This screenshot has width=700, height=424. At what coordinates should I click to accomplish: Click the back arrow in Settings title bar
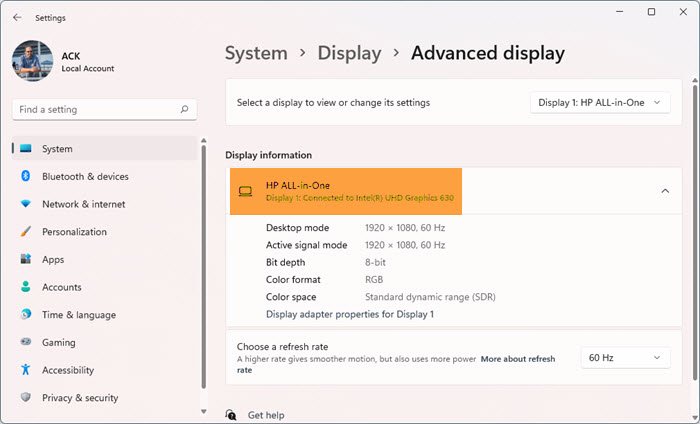17,17
